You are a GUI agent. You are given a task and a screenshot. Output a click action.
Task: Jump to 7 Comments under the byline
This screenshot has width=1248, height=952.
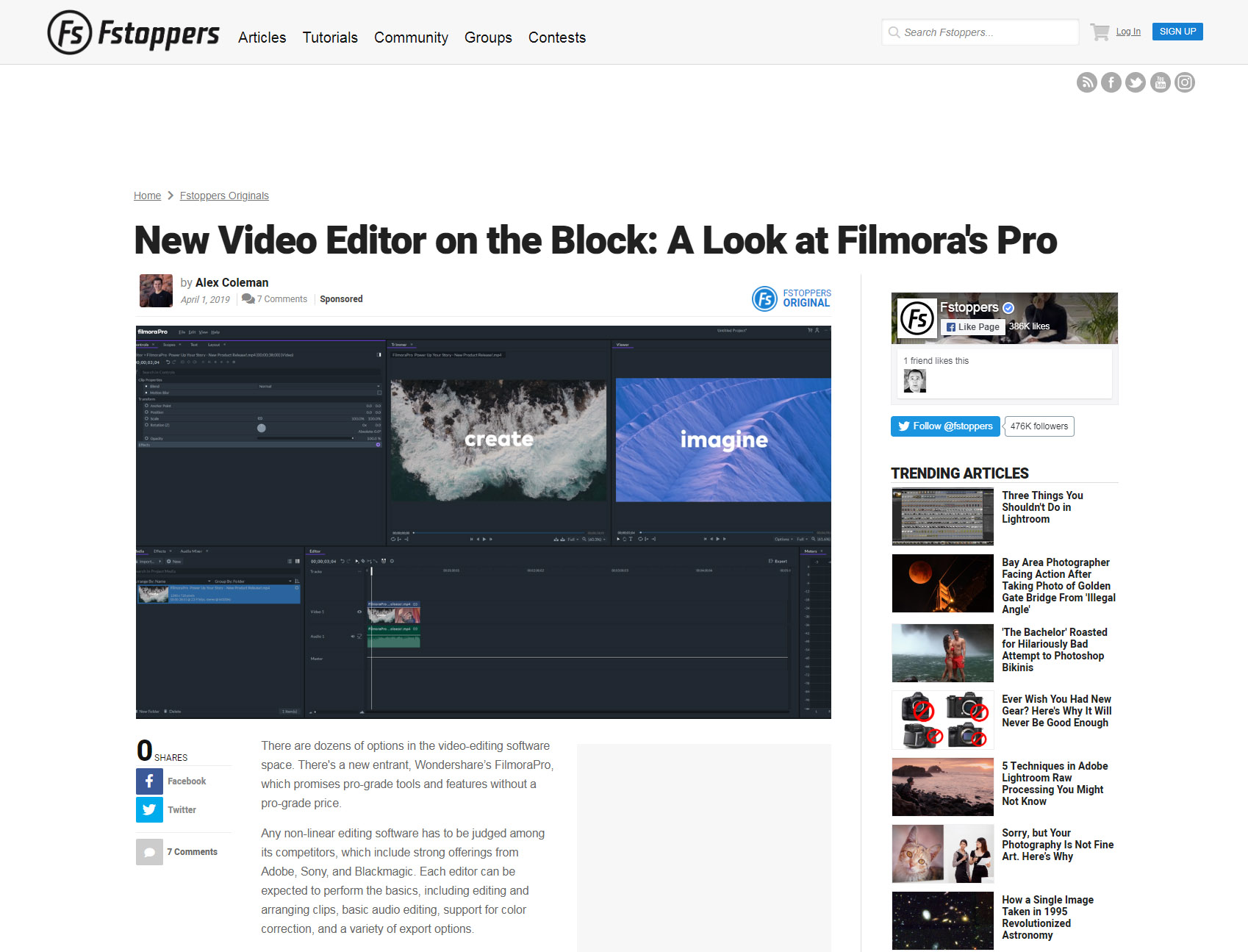(275, 299)
